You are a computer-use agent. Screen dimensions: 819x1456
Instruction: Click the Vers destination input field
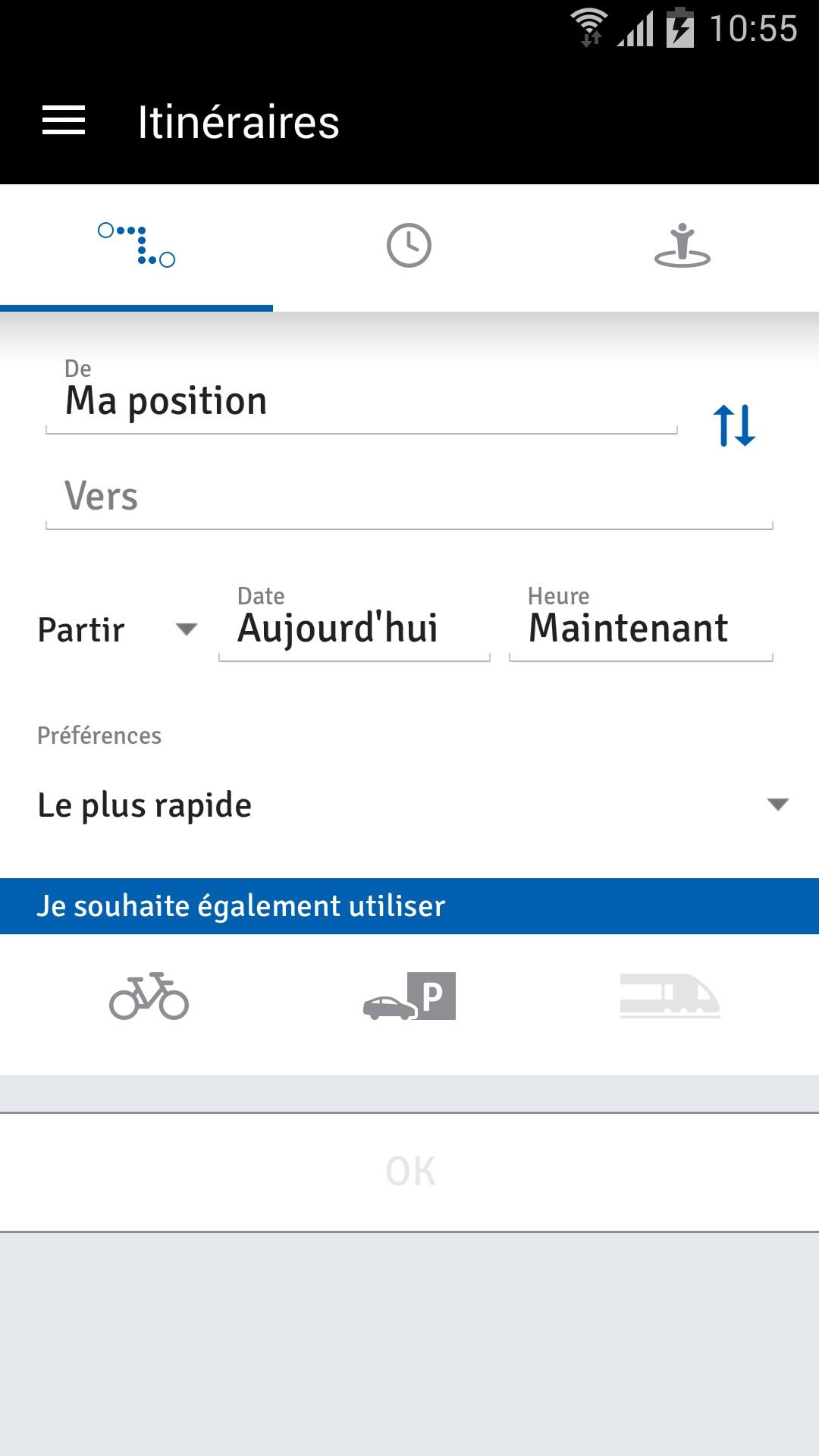[x=409, y=497]
